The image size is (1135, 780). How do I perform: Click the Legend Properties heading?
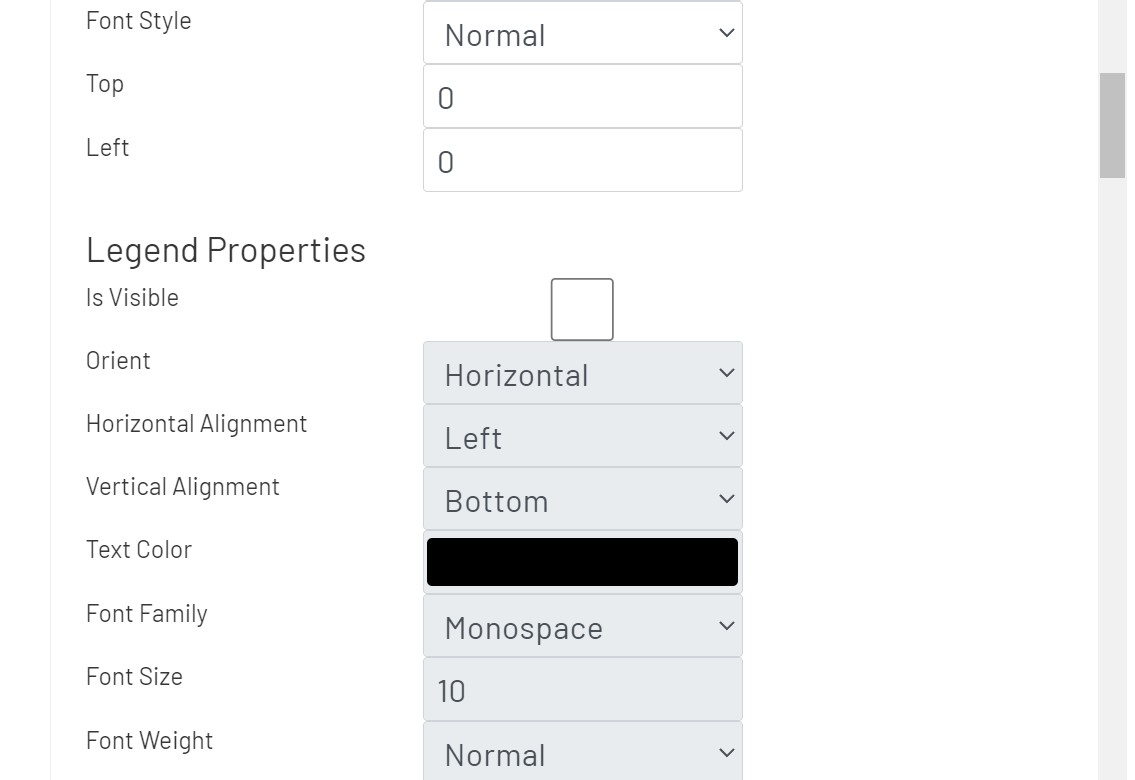(x=226, y=249)
